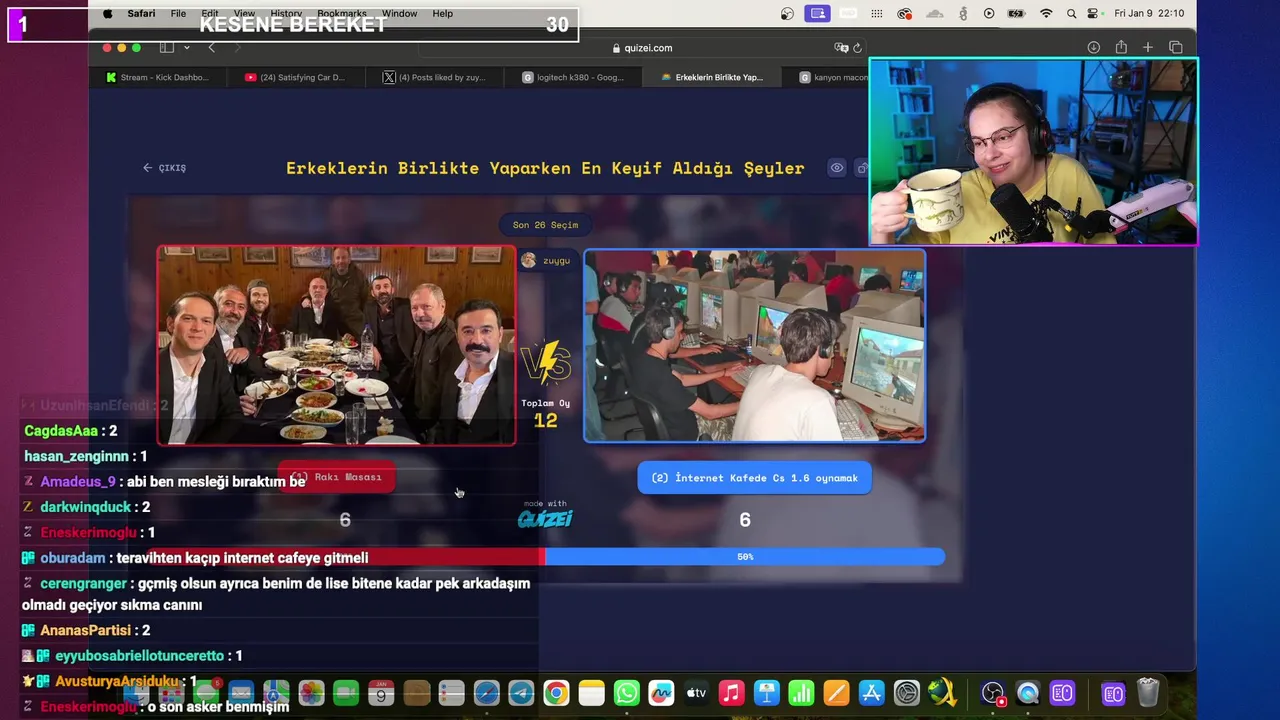Click the purple screen-share menu bar icon
Viewport: 1280px width, 720px height.
[x=818, y=14]
